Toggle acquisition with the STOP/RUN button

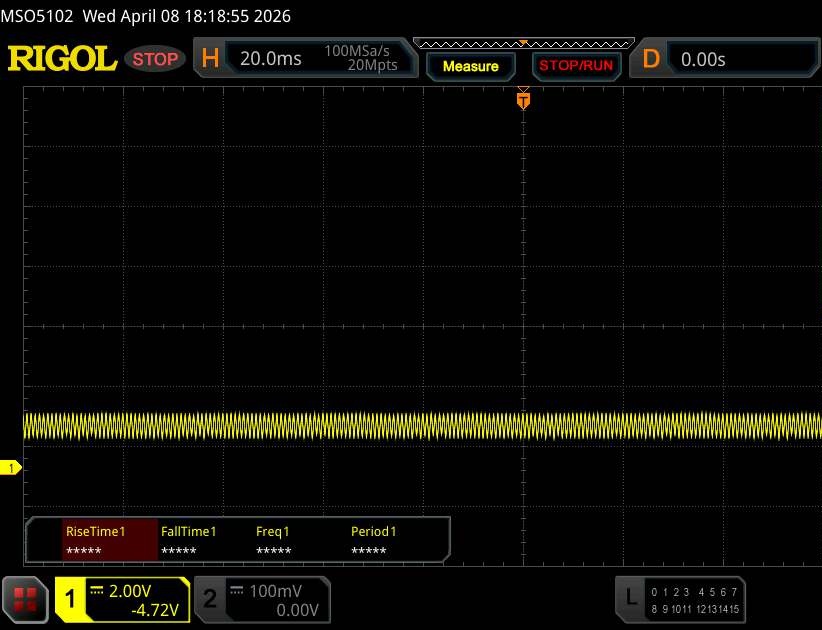click(x=575, y=66)
